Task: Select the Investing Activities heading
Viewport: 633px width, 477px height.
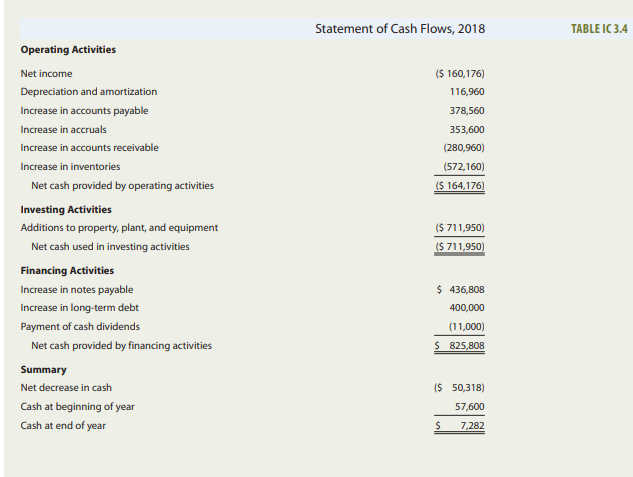Action: point(66,209)
